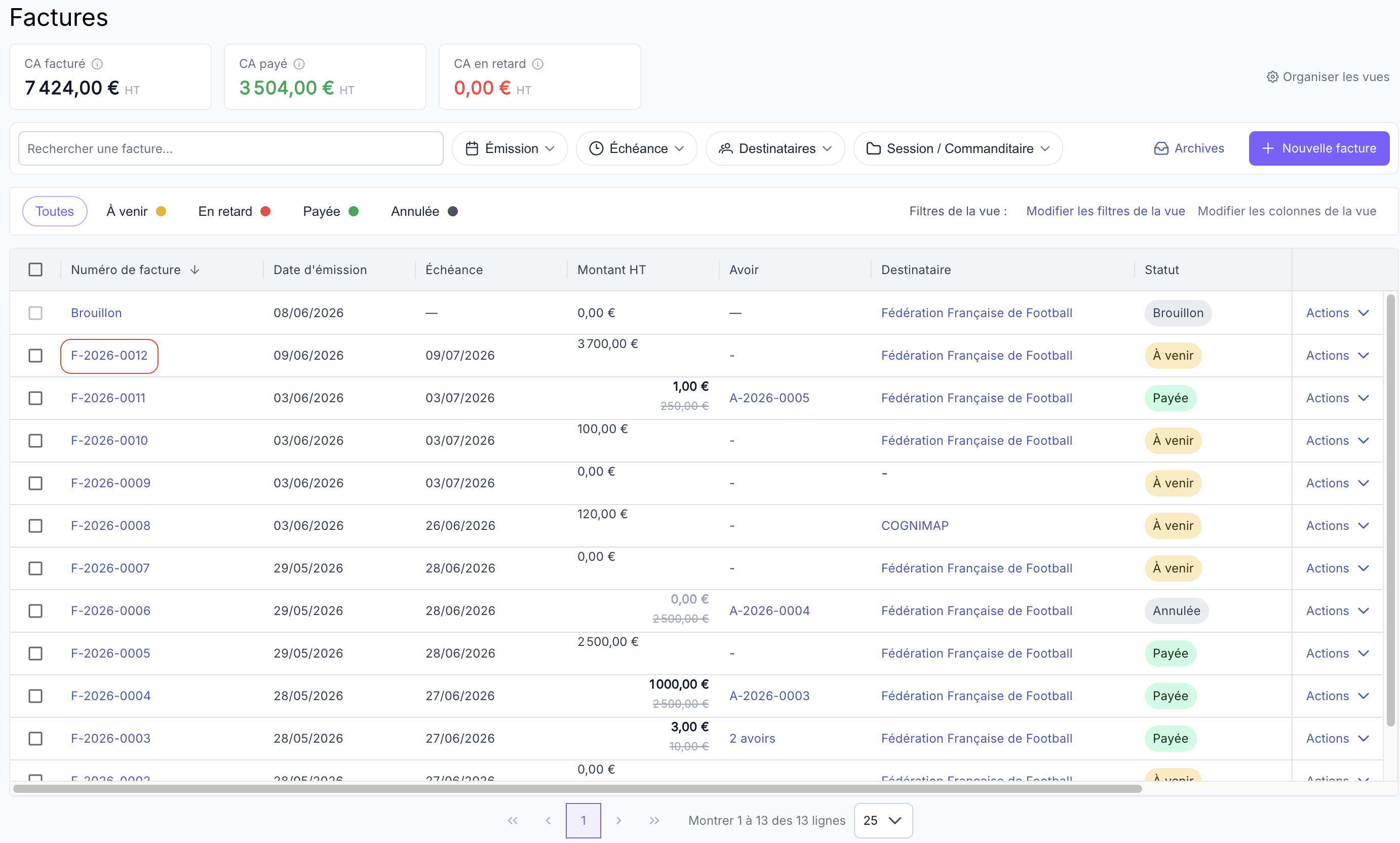Viewport: 1400px width, 843px height.
Task: Open credit note A-2026-0003 link
Action: click(x=769, y=697)
